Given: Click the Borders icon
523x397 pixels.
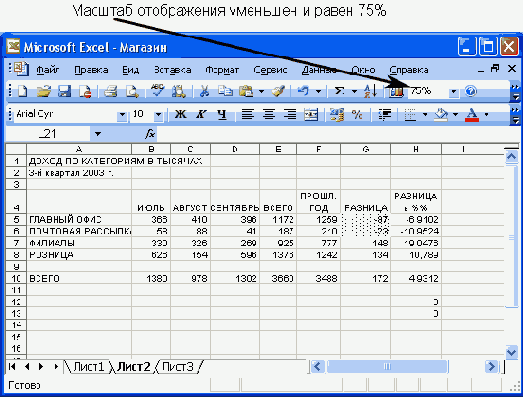Looking at the screenshot, I should 410,114.
